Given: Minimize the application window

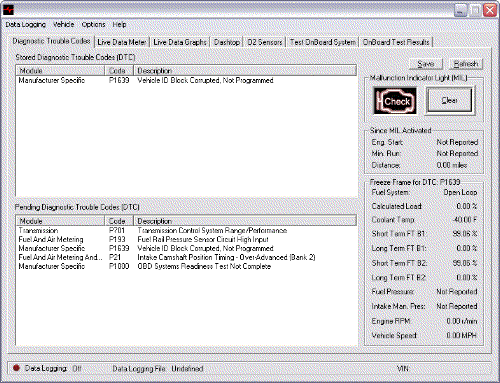Looking at the screenshot, I should (460, 10).
